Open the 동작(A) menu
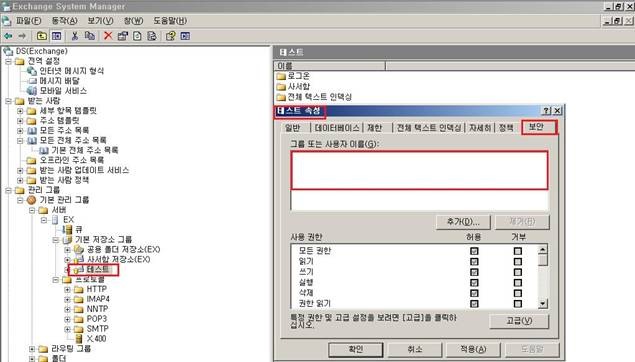 click(64, 21)
